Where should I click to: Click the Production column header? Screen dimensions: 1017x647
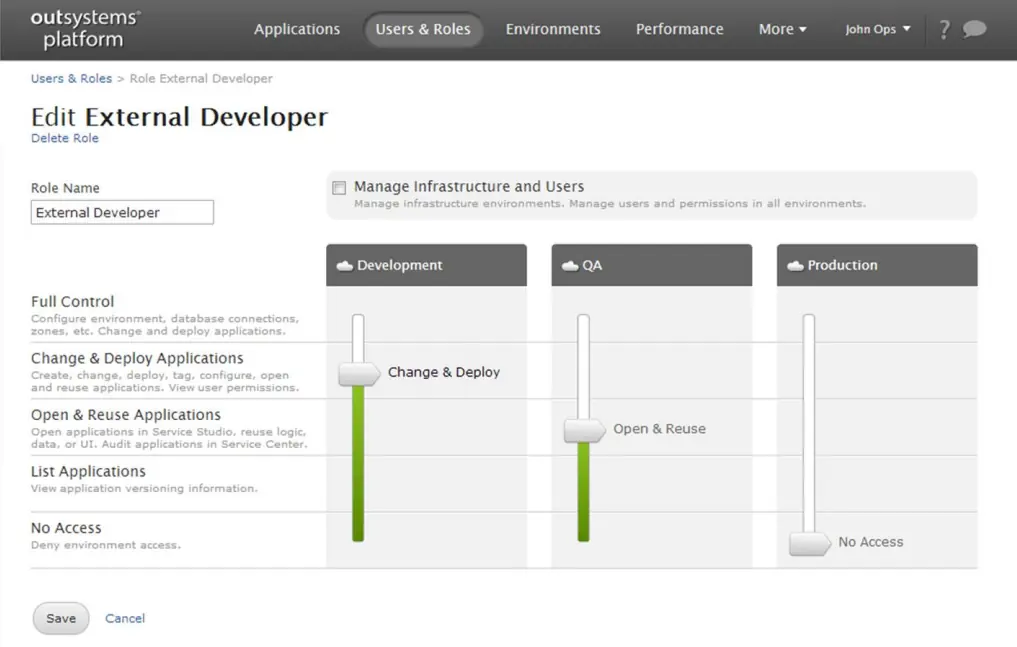click(877, 265)
